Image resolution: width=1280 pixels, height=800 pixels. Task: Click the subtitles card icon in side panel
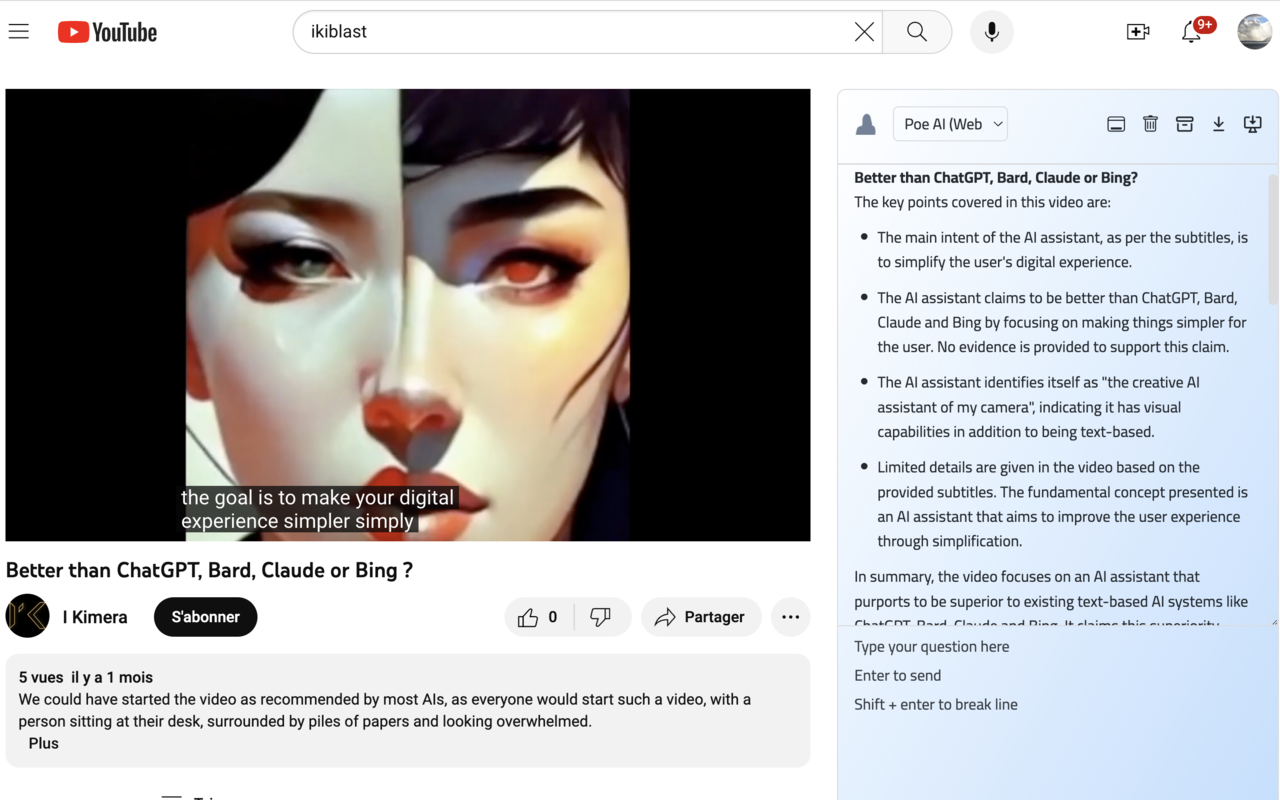tap(1116, 124)
